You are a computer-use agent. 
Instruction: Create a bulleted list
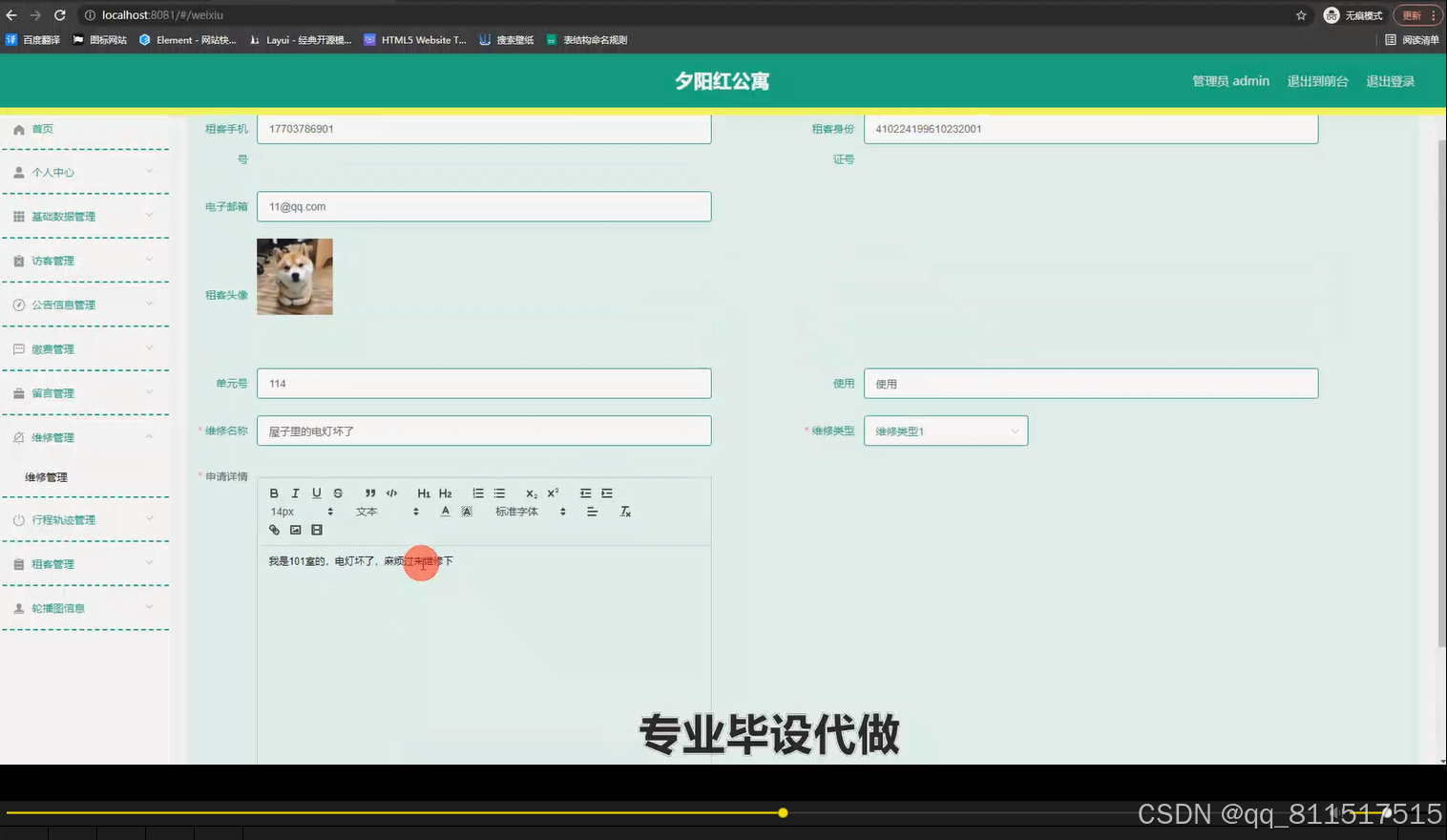pyautogui.click(x=499, y=493)
